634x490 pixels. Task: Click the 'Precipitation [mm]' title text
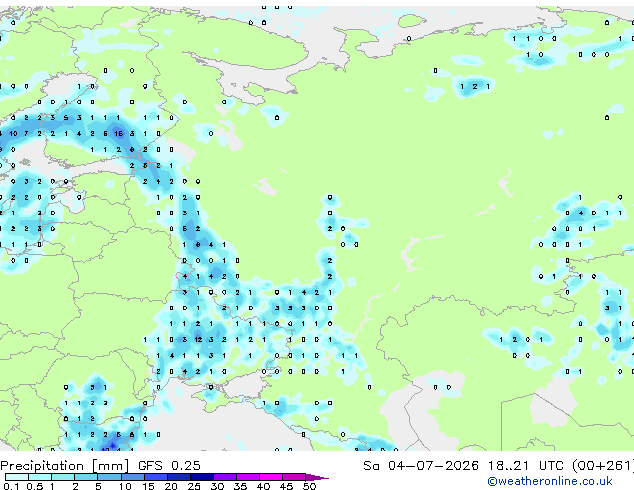pos(65,466)
